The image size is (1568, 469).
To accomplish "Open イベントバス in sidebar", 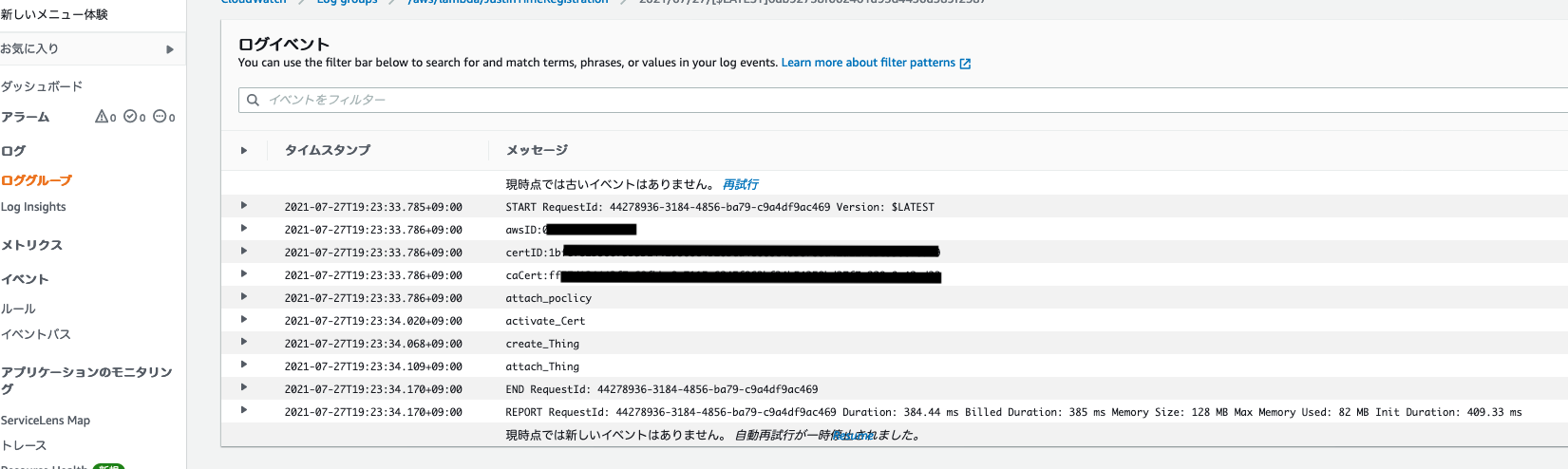I will tap(35, 334).
